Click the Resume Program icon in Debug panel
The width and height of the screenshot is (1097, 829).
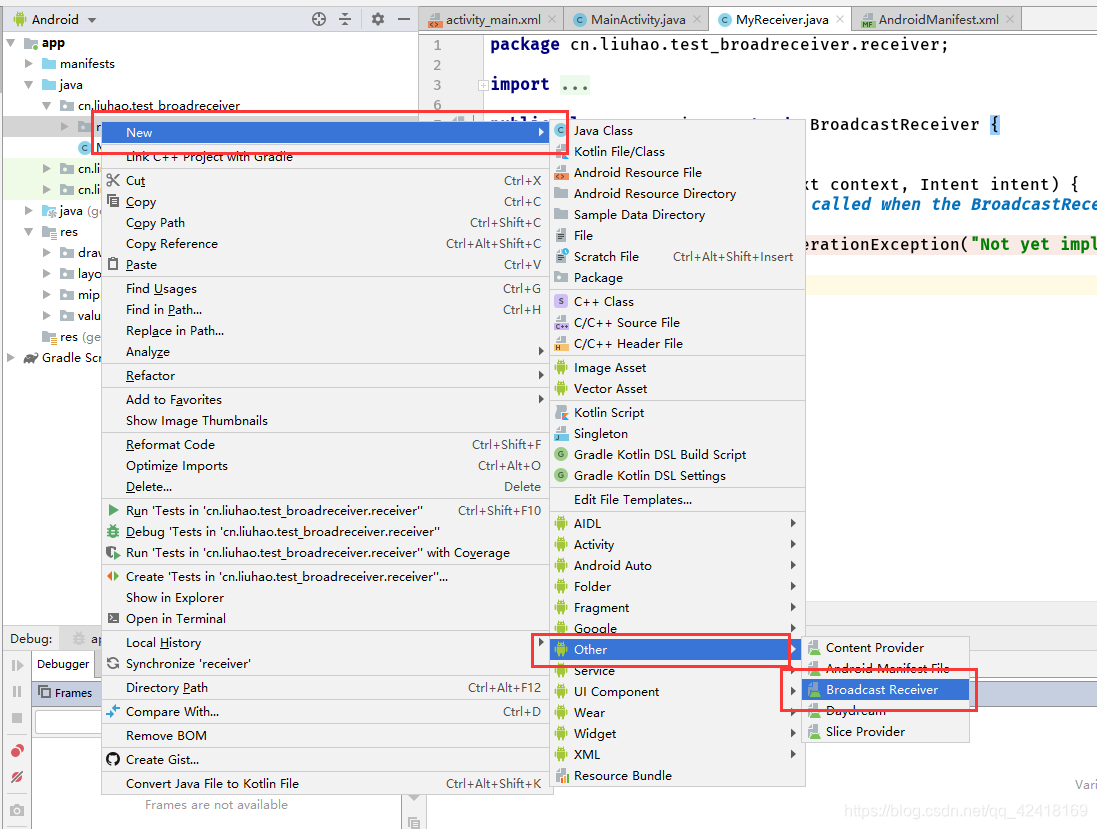pyautogui.click(x=17, y=665)
